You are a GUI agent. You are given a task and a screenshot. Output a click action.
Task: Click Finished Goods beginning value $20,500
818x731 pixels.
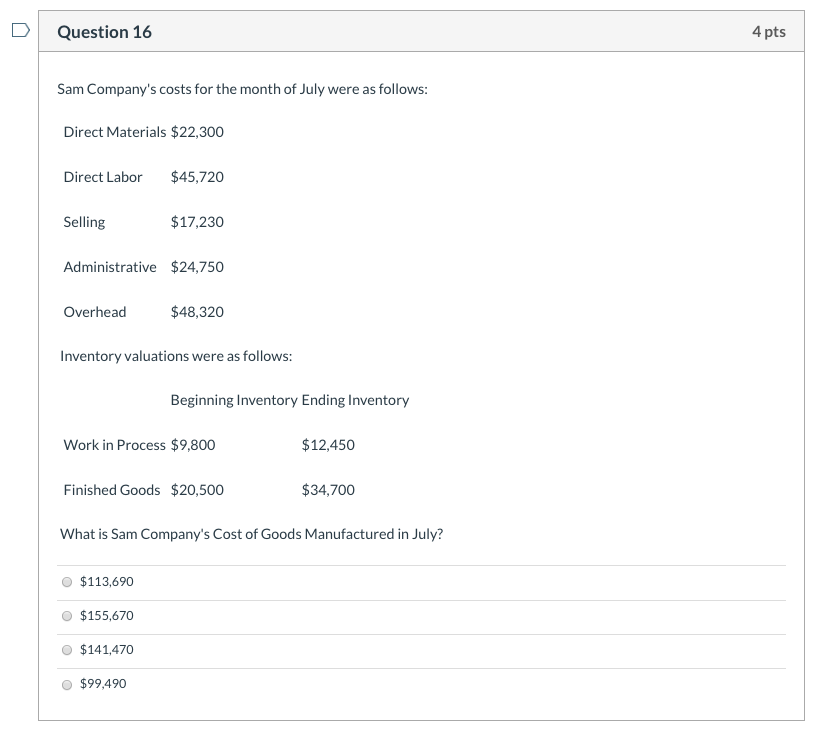tap(197, 490)
